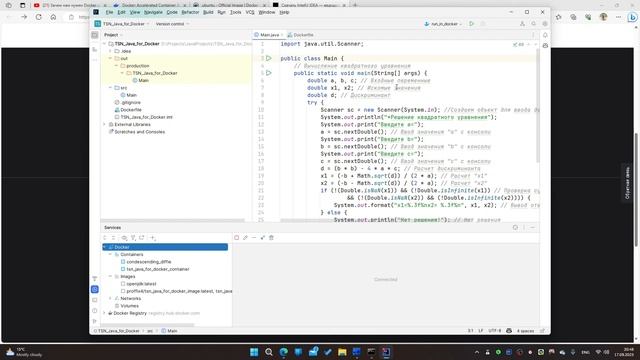640x360 pixels.
Task: Click the run gutter arrow beside class Main
Action: pos(269,58)
